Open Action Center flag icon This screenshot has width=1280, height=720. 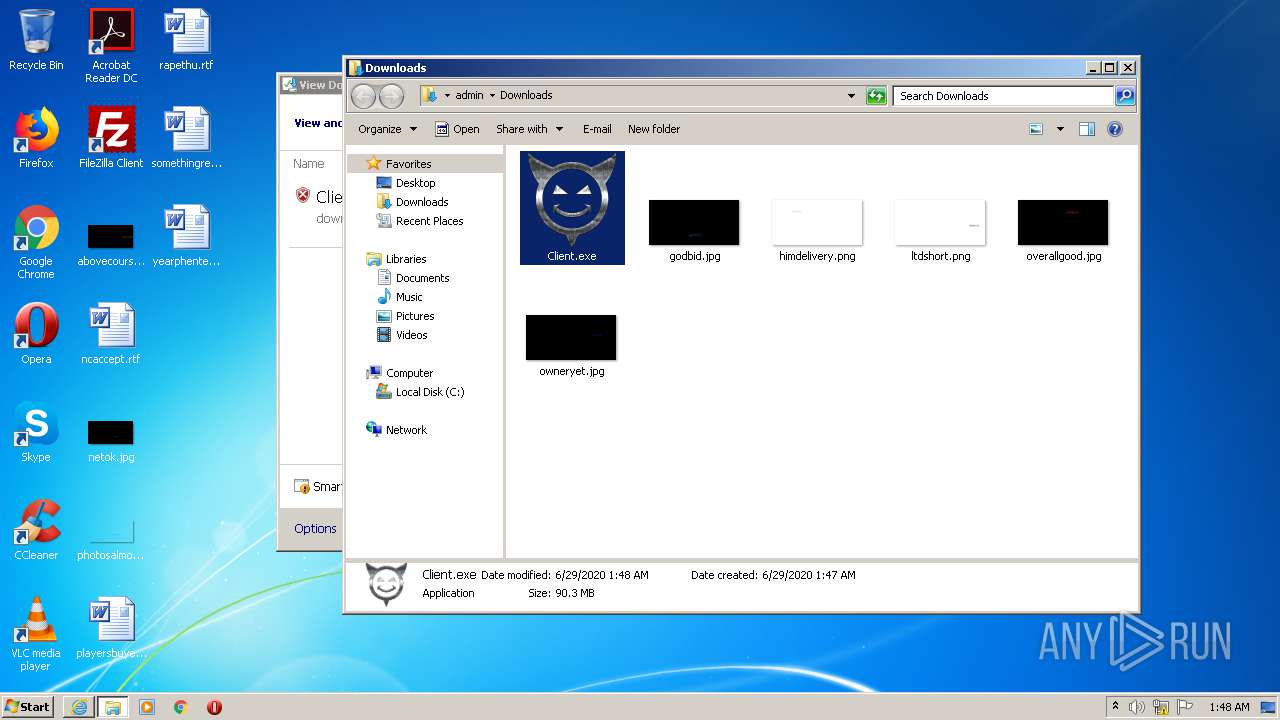1185,707
